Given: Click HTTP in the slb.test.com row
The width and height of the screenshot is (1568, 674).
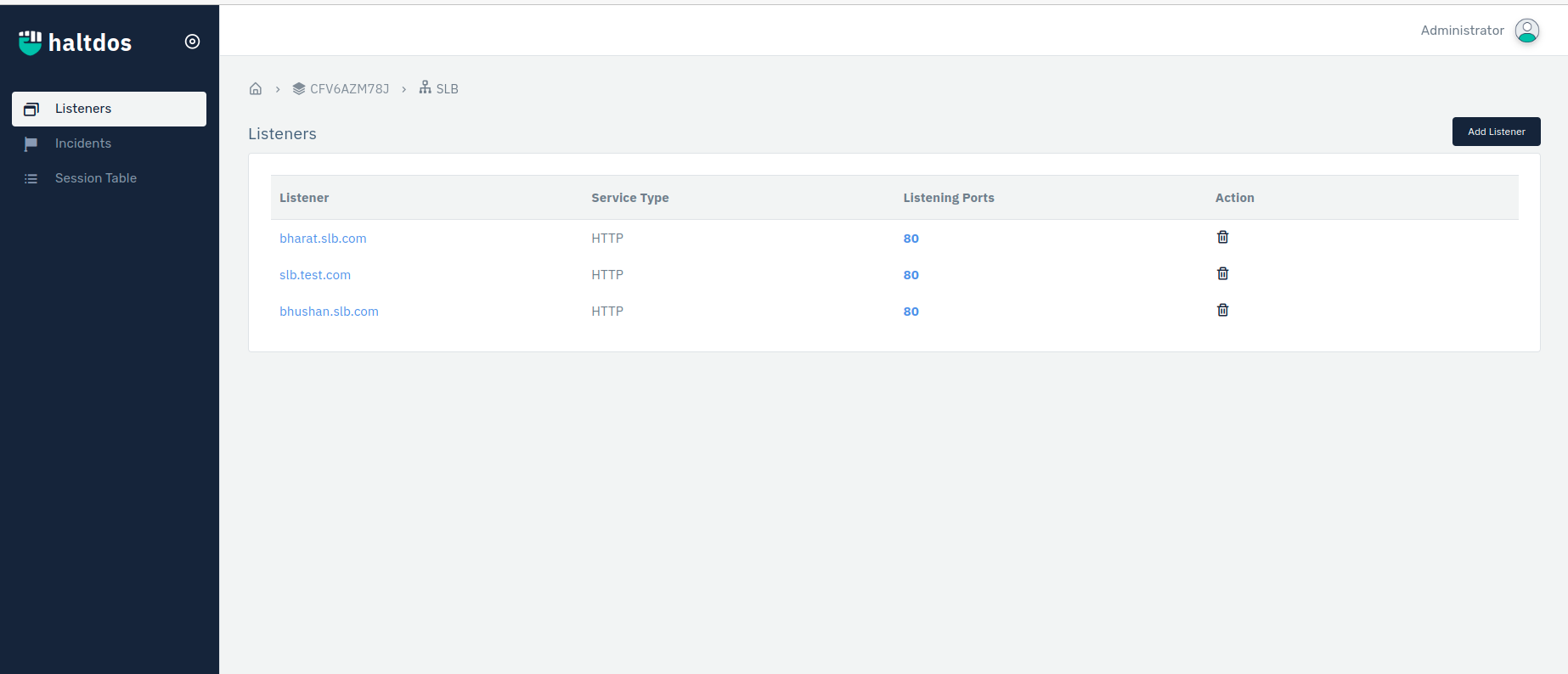Looking at the screenshot, I should click(607, 275).
